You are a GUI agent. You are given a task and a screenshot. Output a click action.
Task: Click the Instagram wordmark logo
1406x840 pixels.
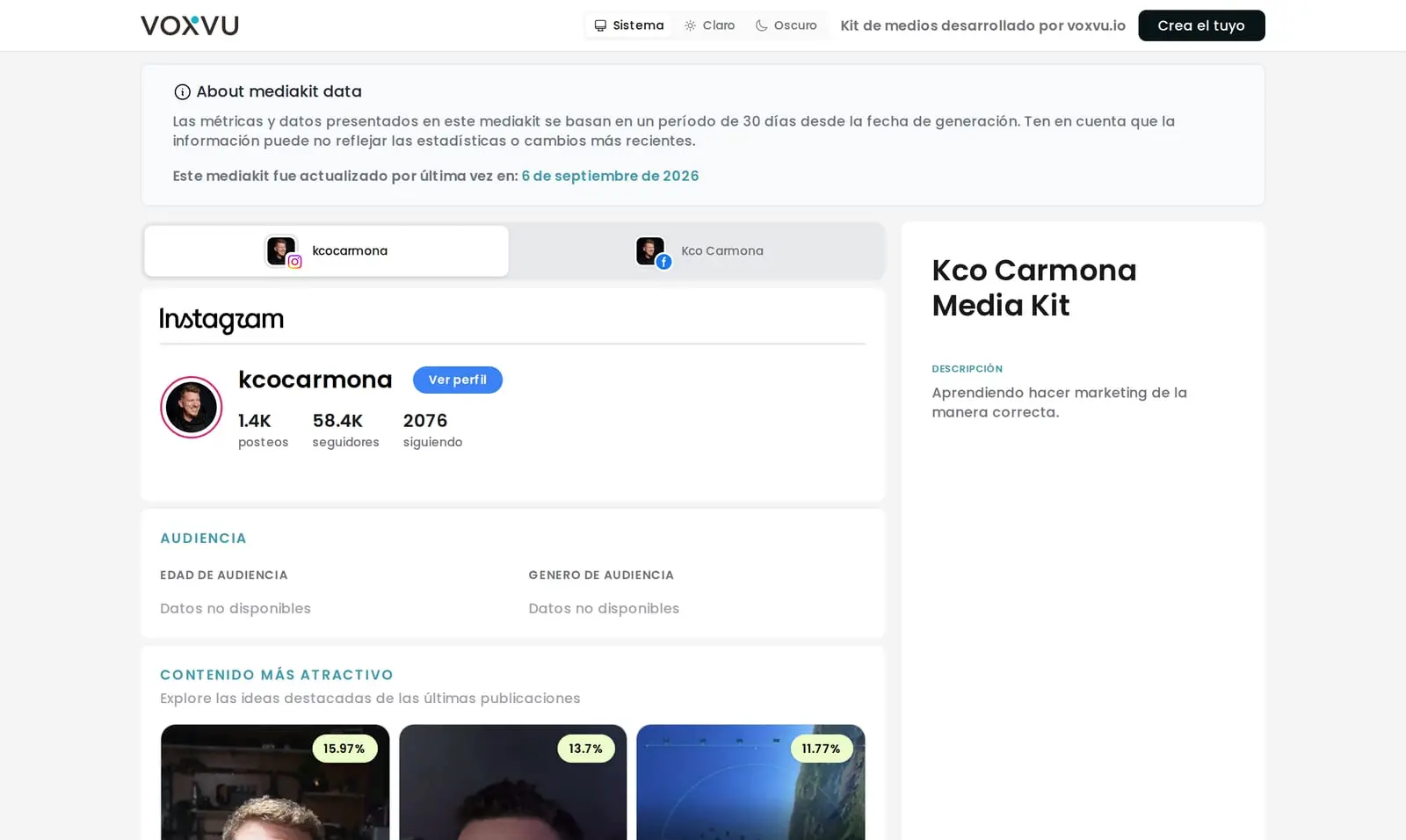[221, 320]
